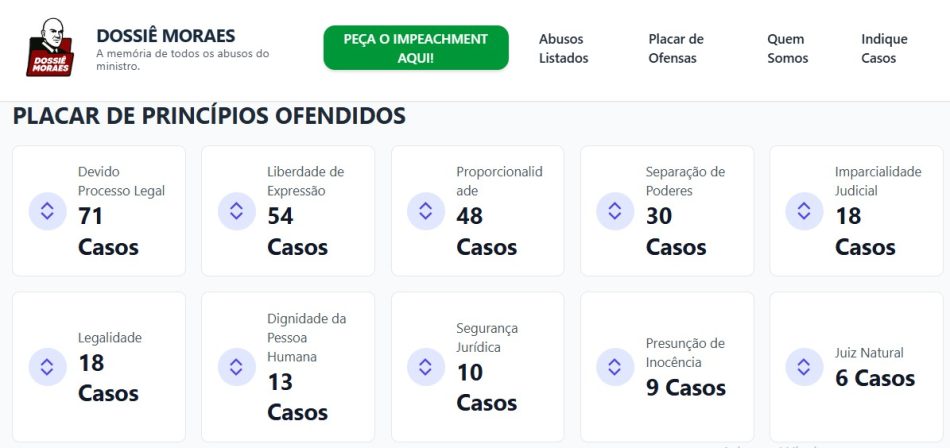
Task: Click the chevron icon beside Segurança Jurídica
Action: coord(425,367)
